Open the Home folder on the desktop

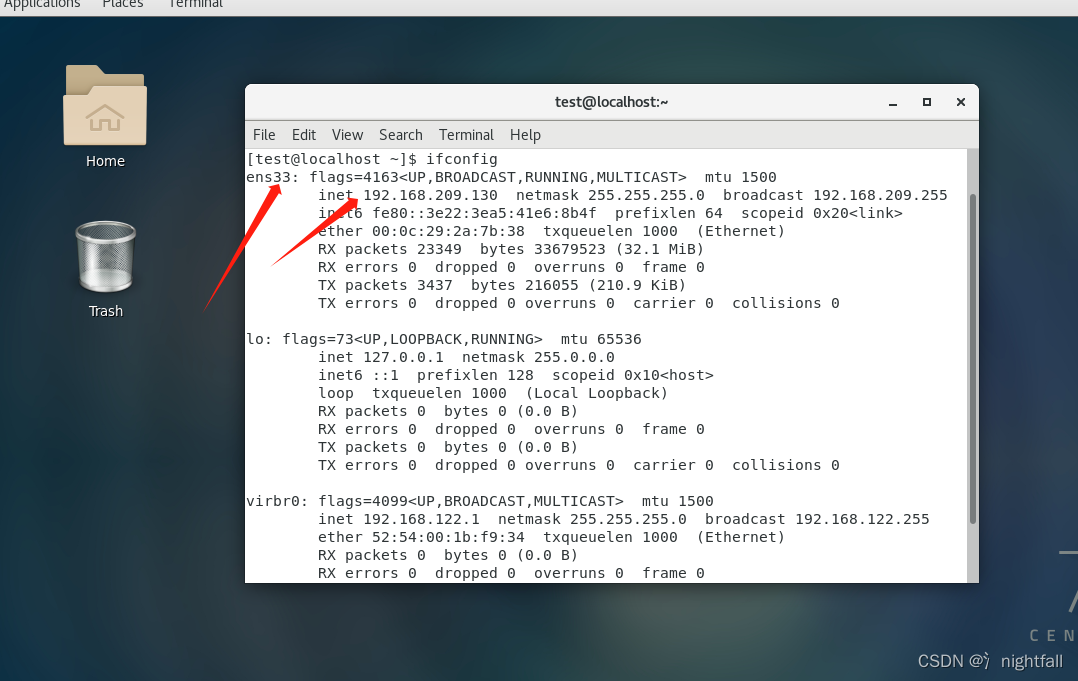tap(104, 115)
